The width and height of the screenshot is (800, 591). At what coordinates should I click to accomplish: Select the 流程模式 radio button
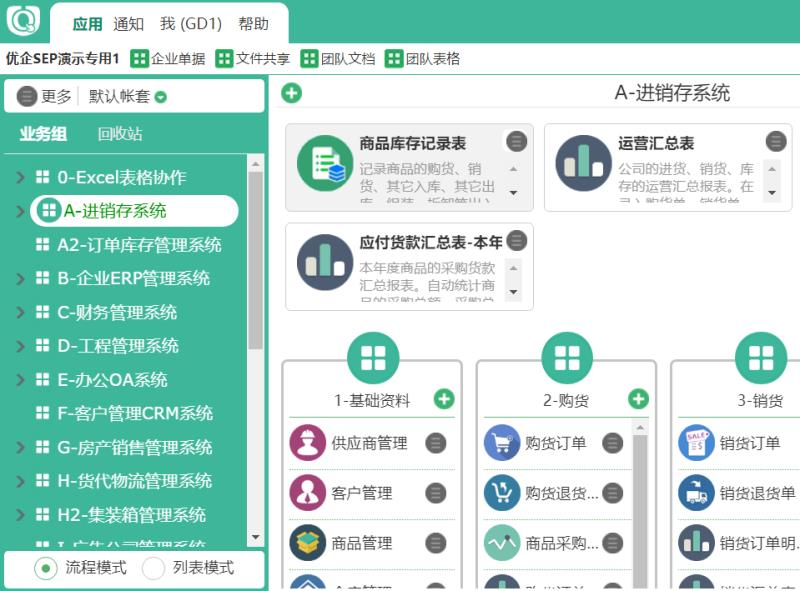46,568
